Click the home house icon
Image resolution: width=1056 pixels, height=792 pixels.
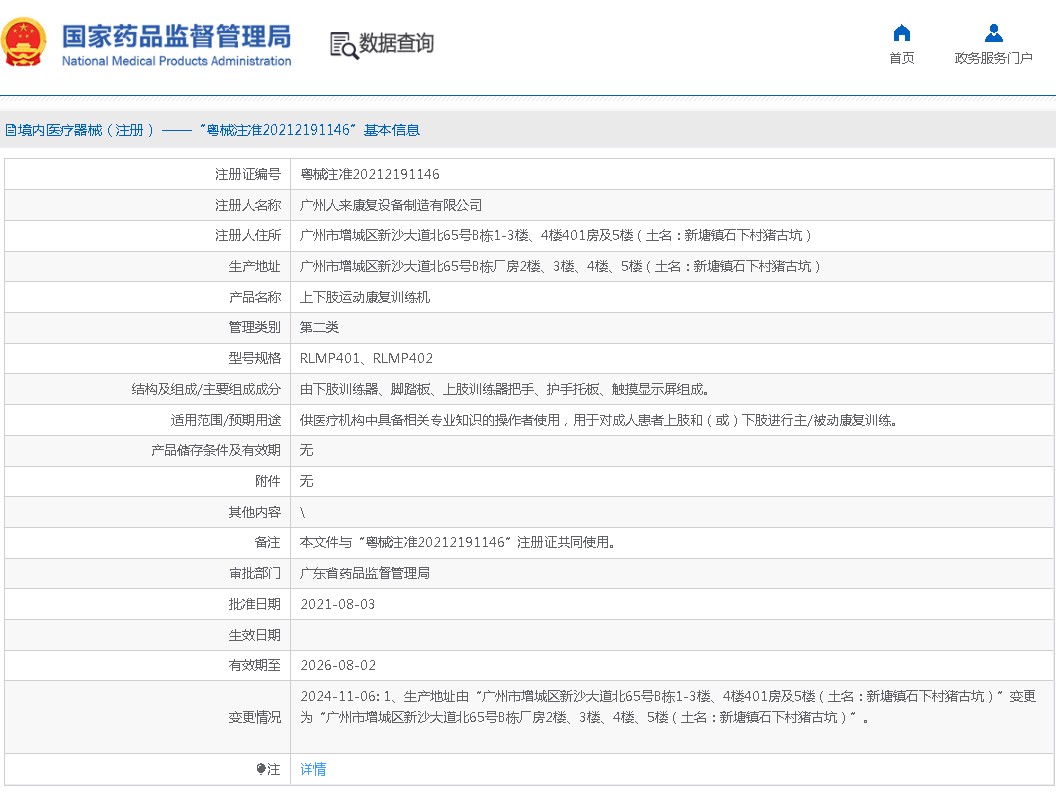tap(902, 33)
